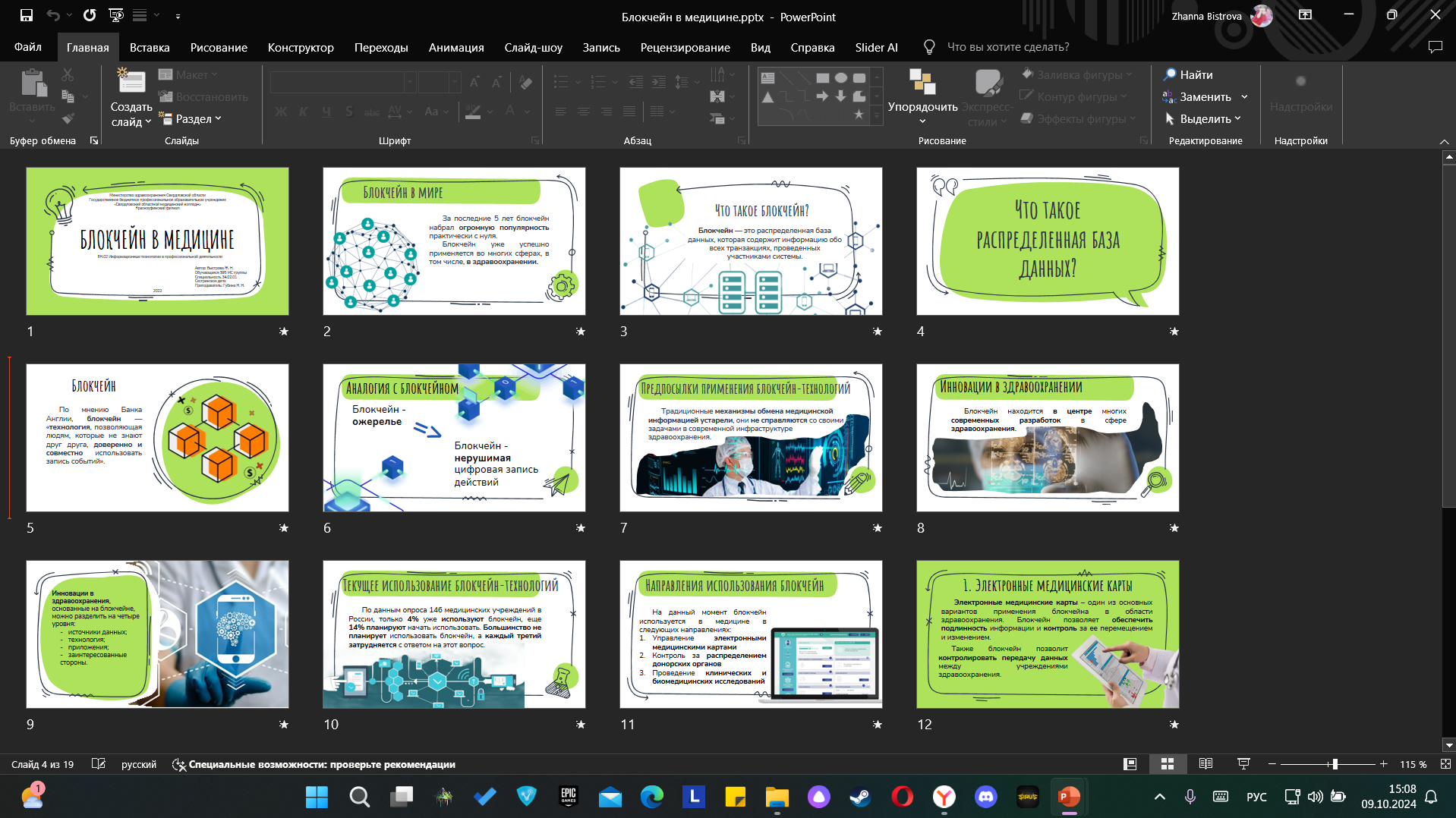Click the Save icon in title bar
This screenshot has width=1456, height=818.
coord(27,15)
